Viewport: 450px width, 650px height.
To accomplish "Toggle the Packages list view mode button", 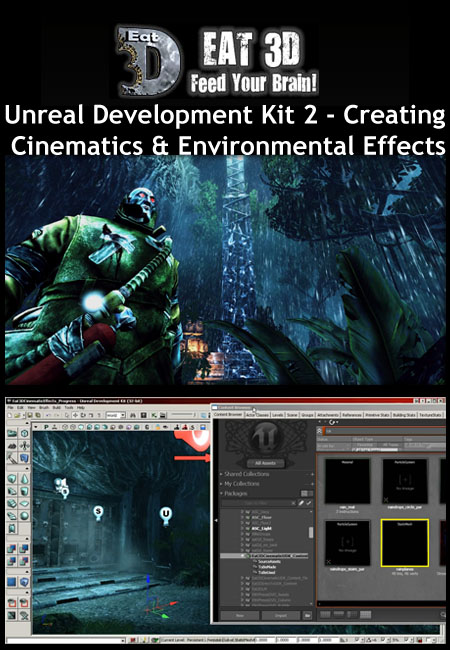I will point(307,493).
